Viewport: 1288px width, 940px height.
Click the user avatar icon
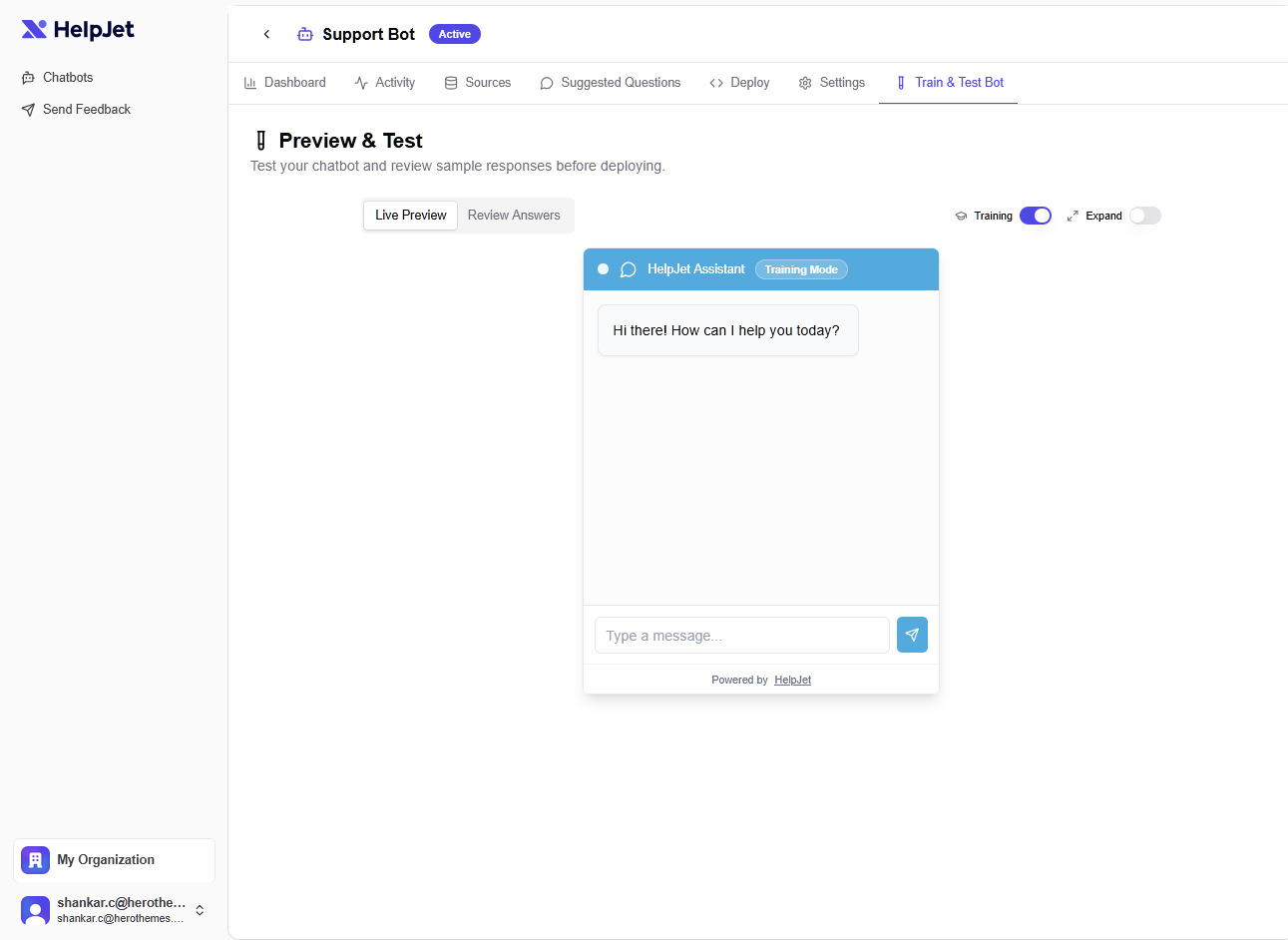point(35,910)
